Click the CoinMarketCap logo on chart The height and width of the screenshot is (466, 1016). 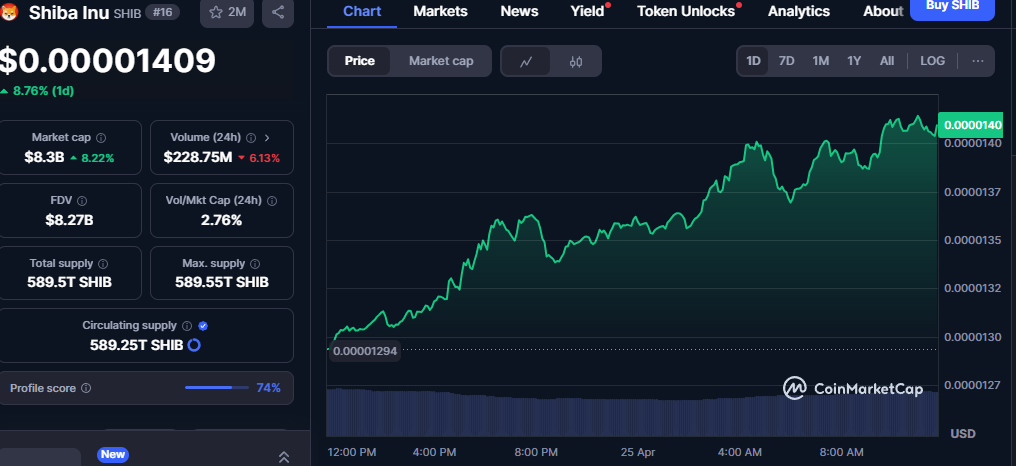(x=852, y=388)
